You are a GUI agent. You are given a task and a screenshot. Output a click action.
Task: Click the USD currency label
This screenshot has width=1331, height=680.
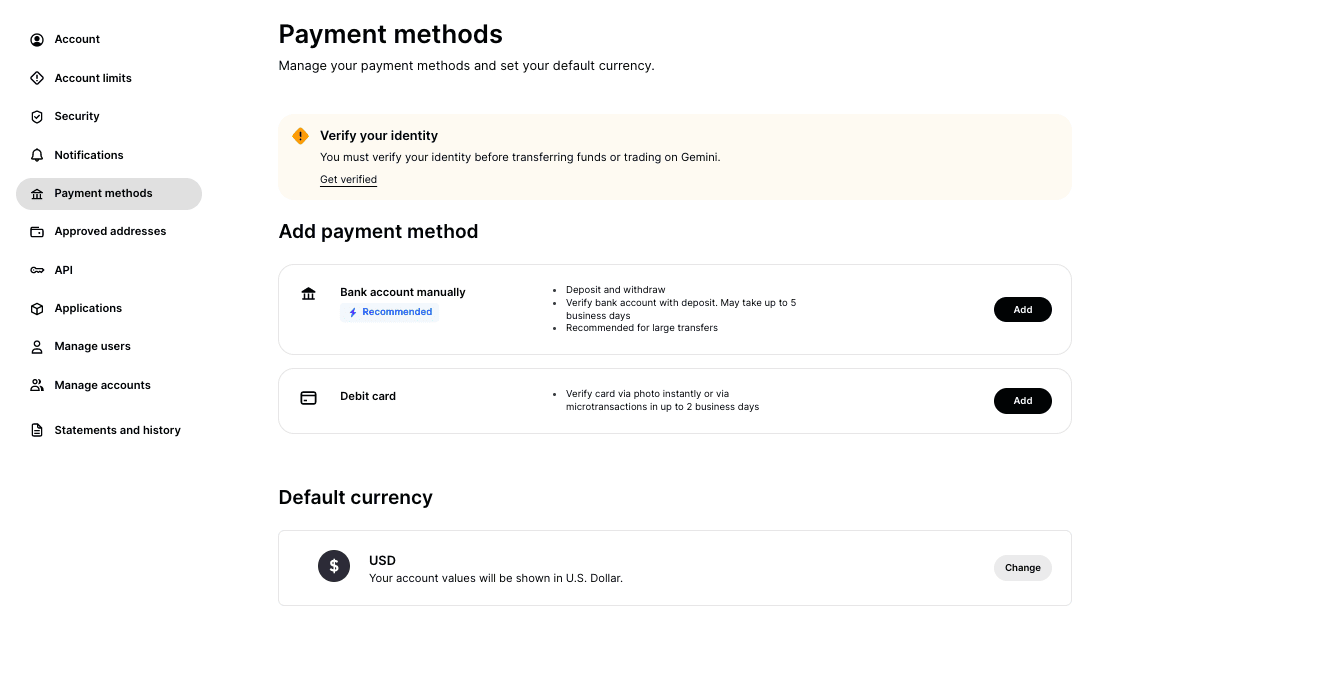[x=382, y=561]
